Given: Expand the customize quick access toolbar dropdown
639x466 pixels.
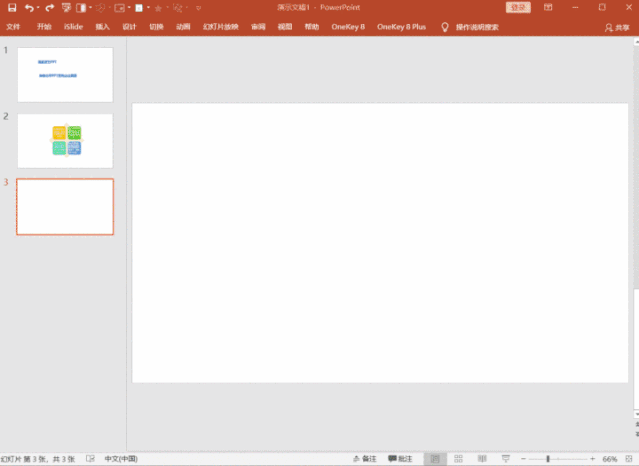Looking at the screenshot, I should [198, 7].
